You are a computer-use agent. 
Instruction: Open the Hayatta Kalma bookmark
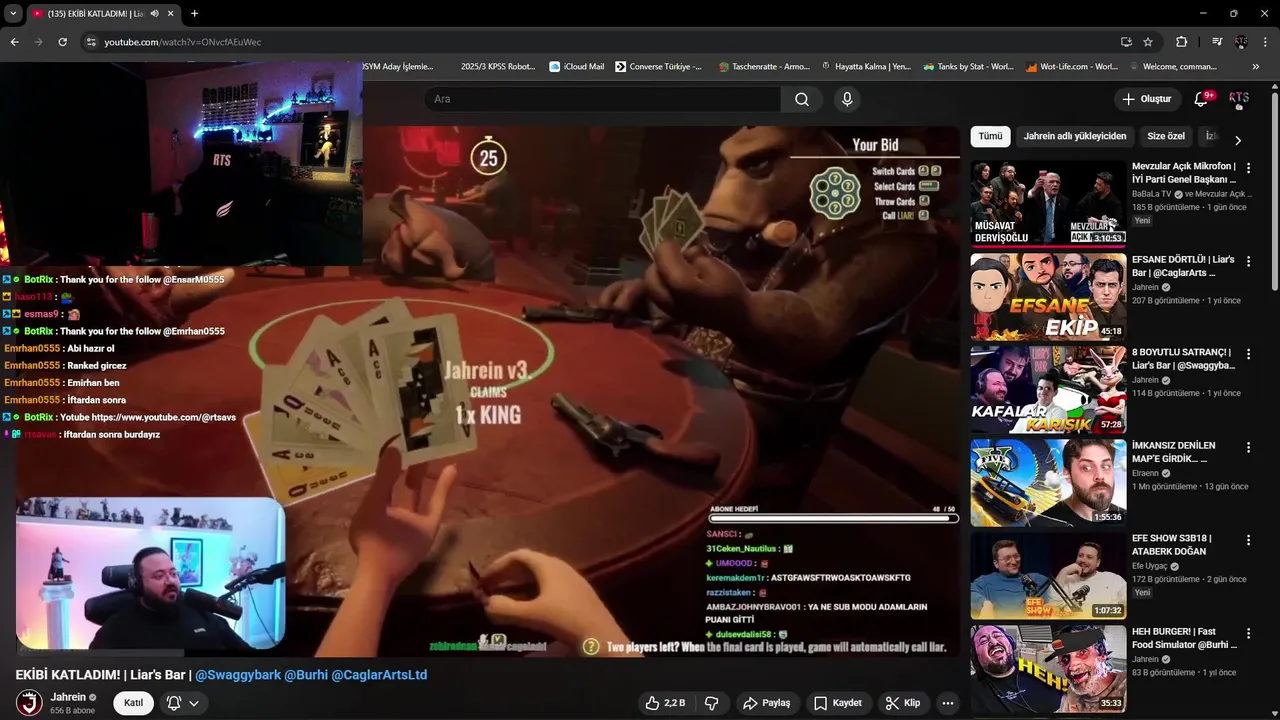[866, 67]
